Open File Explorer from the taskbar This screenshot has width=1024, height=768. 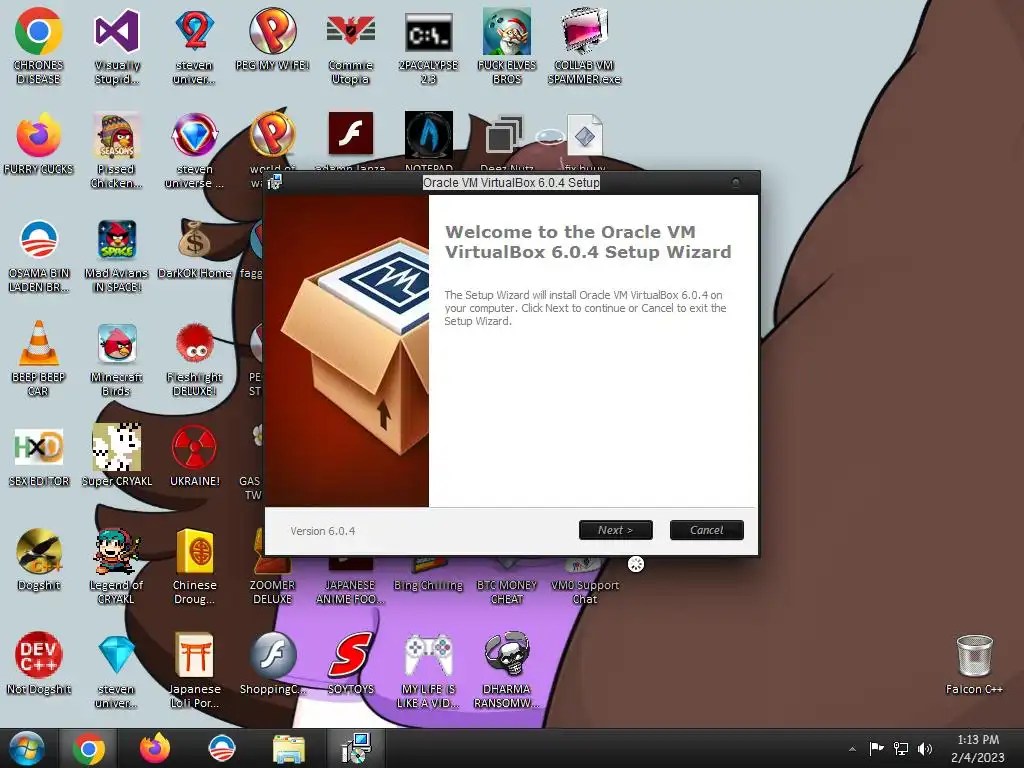pos(288,748)
